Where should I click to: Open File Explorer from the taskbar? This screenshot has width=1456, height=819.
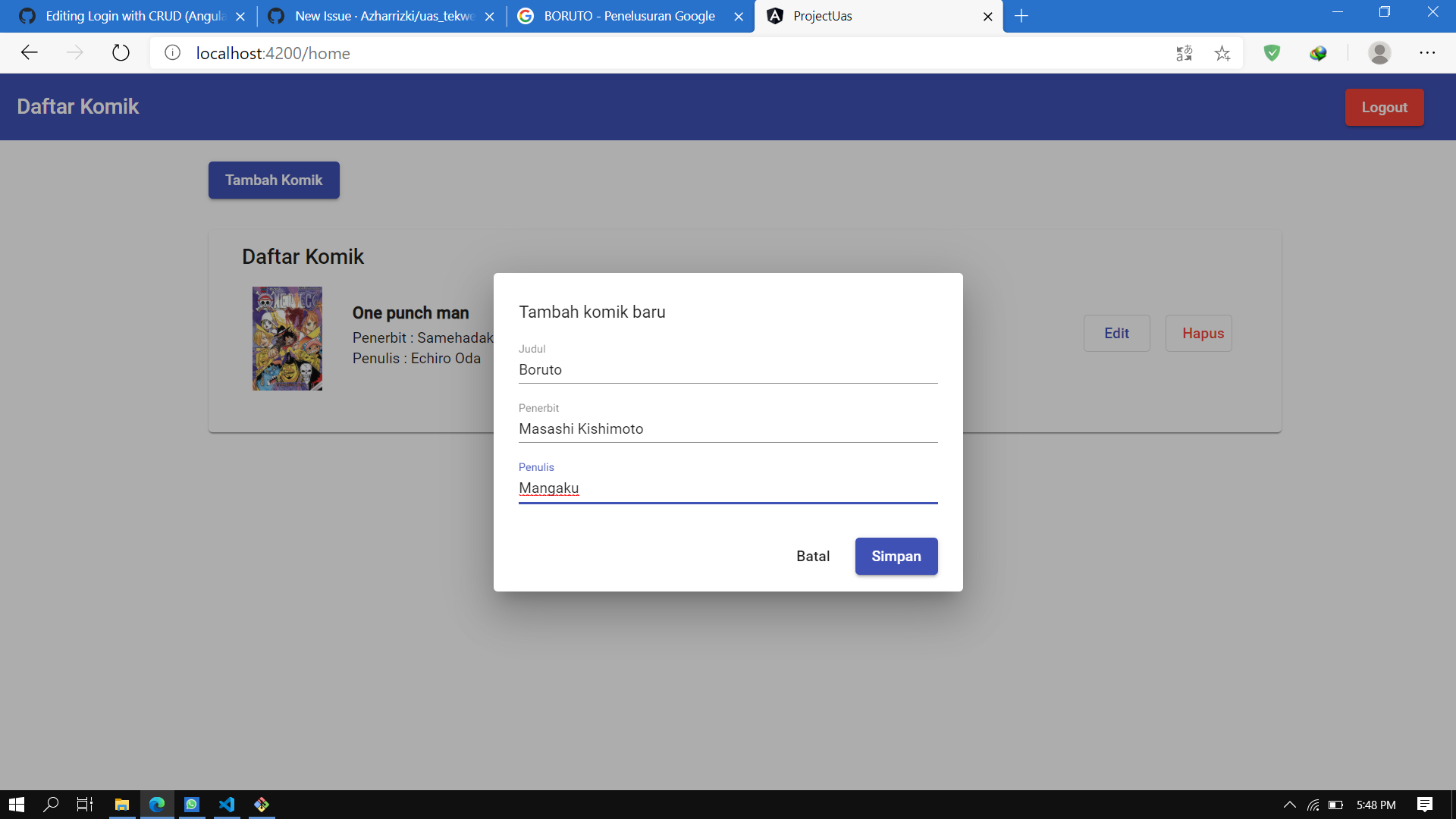coord(121,805)
